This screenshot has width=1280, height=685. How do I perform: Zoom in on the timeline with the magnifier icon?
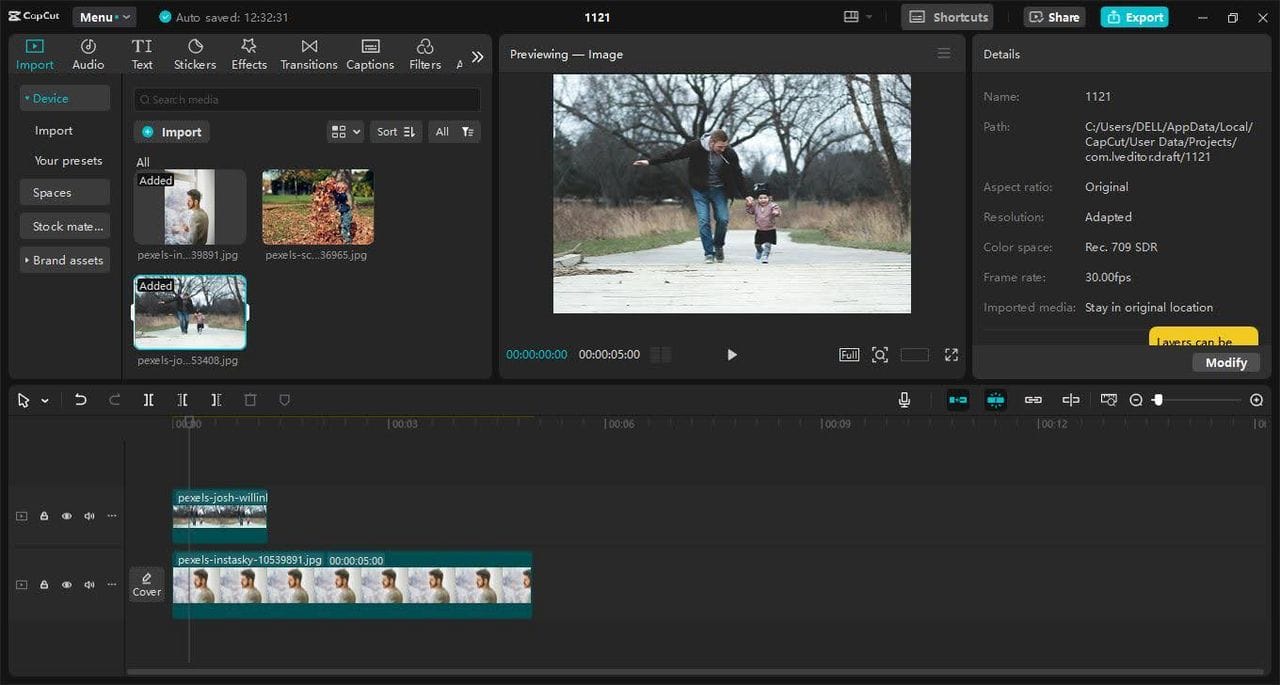click(x=1256, y=399)
